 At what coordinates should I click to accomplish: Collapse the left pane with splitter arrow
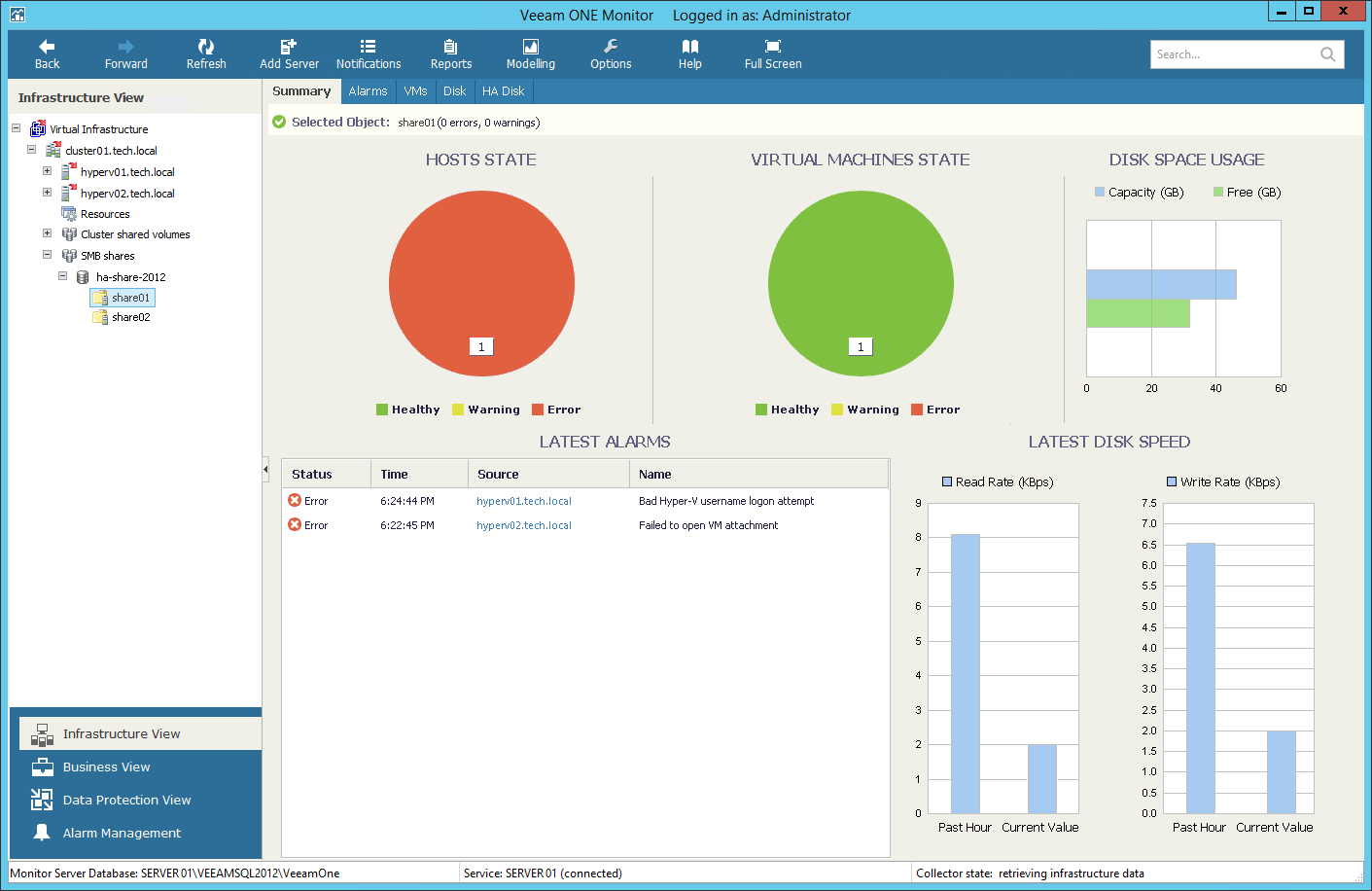[265, 469]
